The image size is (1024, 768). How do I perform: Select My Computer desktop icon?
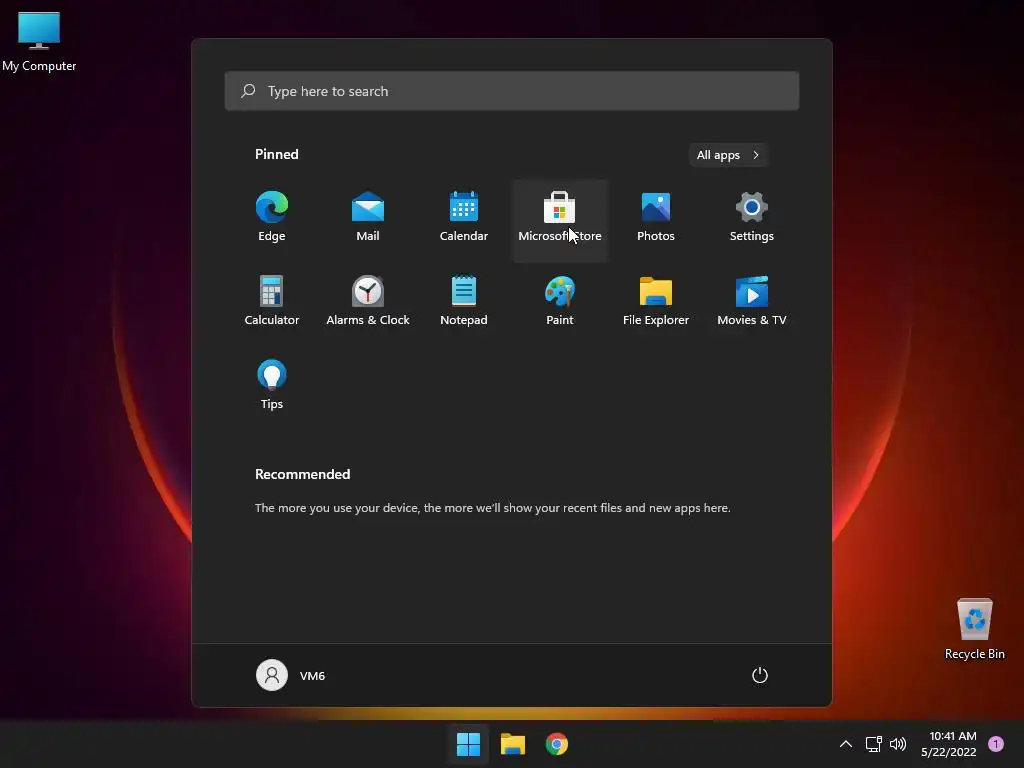pos(39,41)
